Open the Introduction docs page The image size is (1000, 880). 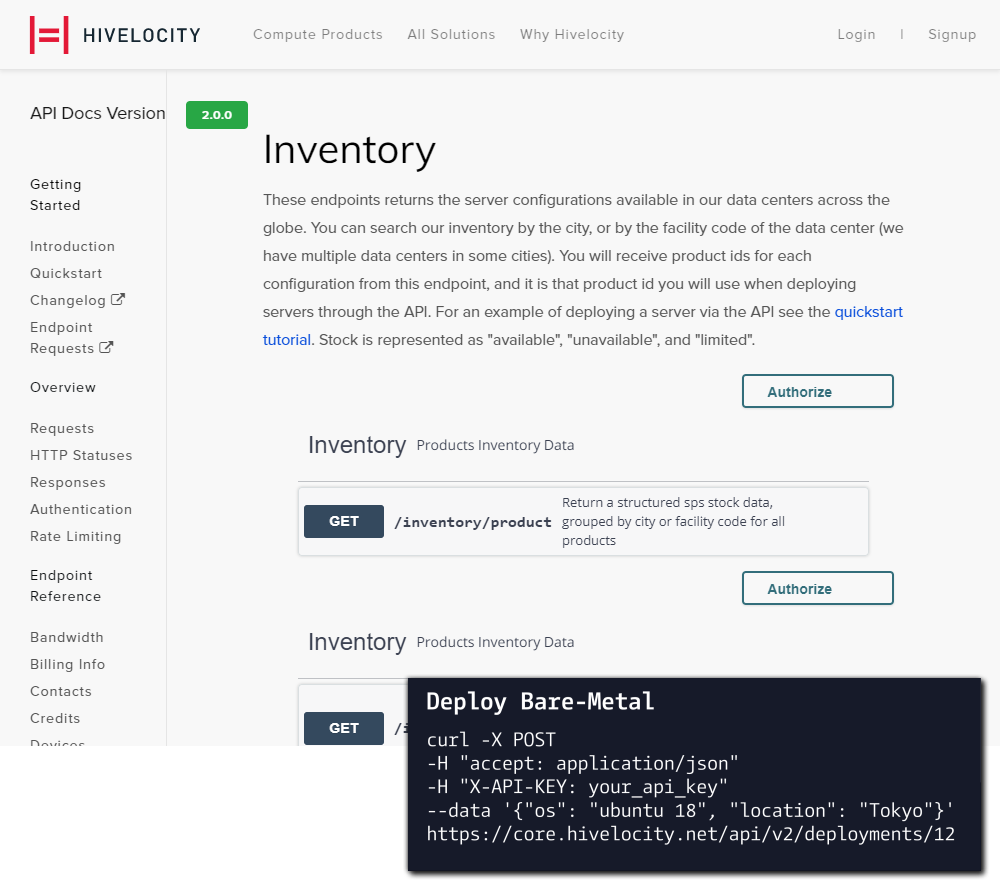(x=72, y=246)
